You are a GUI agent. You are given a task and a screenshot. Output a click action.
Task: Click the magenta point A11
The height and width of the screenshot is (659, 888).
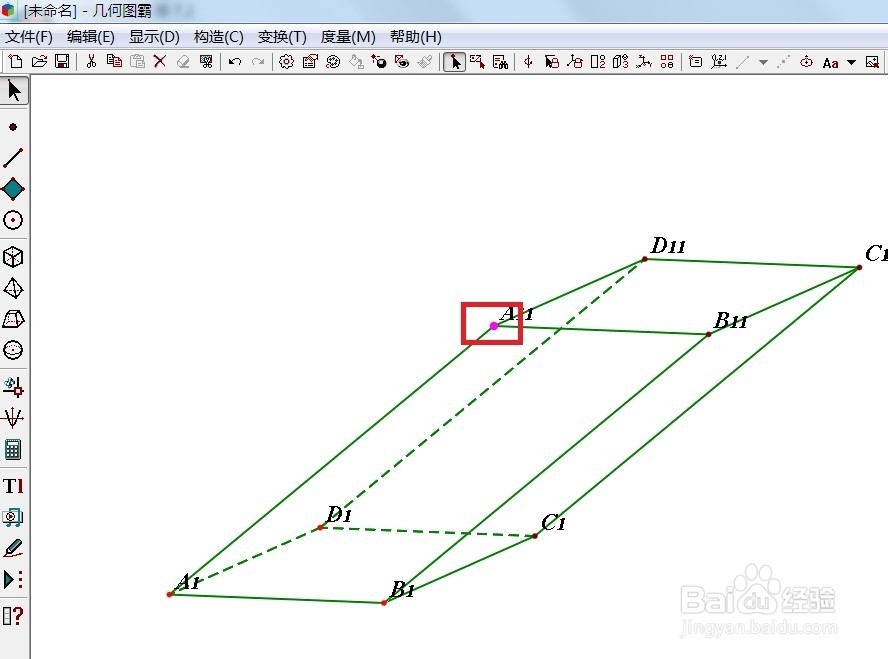(x=494, y=326)
